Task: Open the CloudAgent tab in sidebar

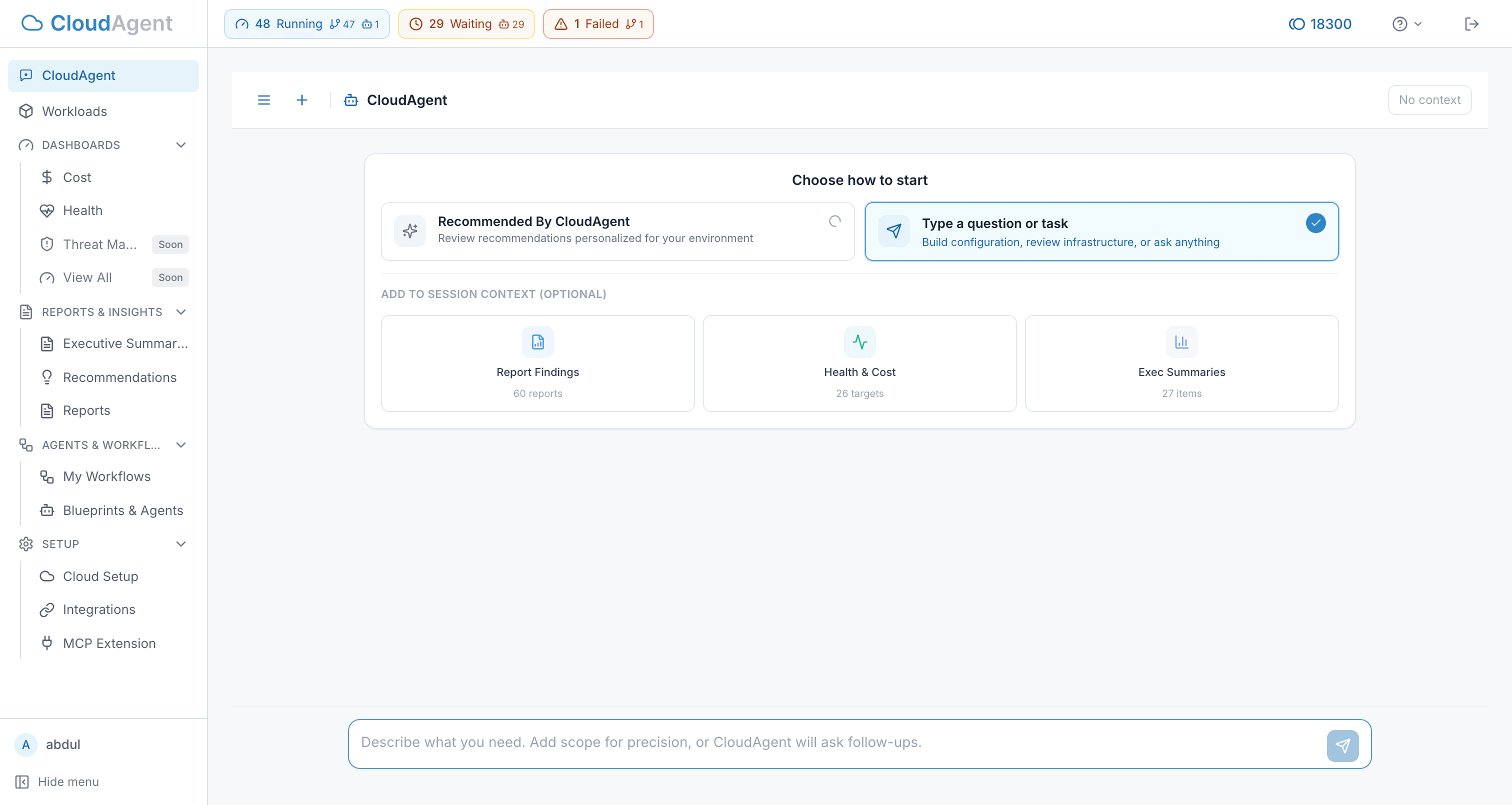Action: pos(78,75)
